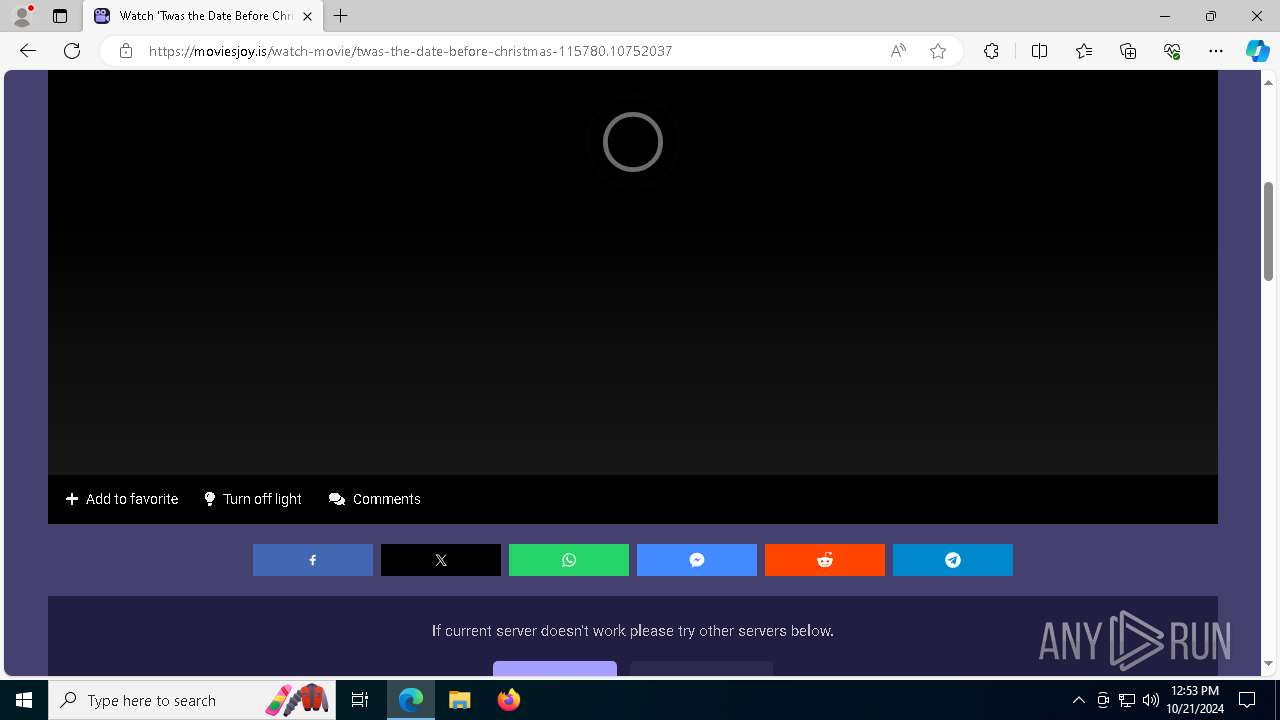The width and height of the screenshot is (1280, 720).
Task: Share the movie on Facebook
Action: pos(312,560)
